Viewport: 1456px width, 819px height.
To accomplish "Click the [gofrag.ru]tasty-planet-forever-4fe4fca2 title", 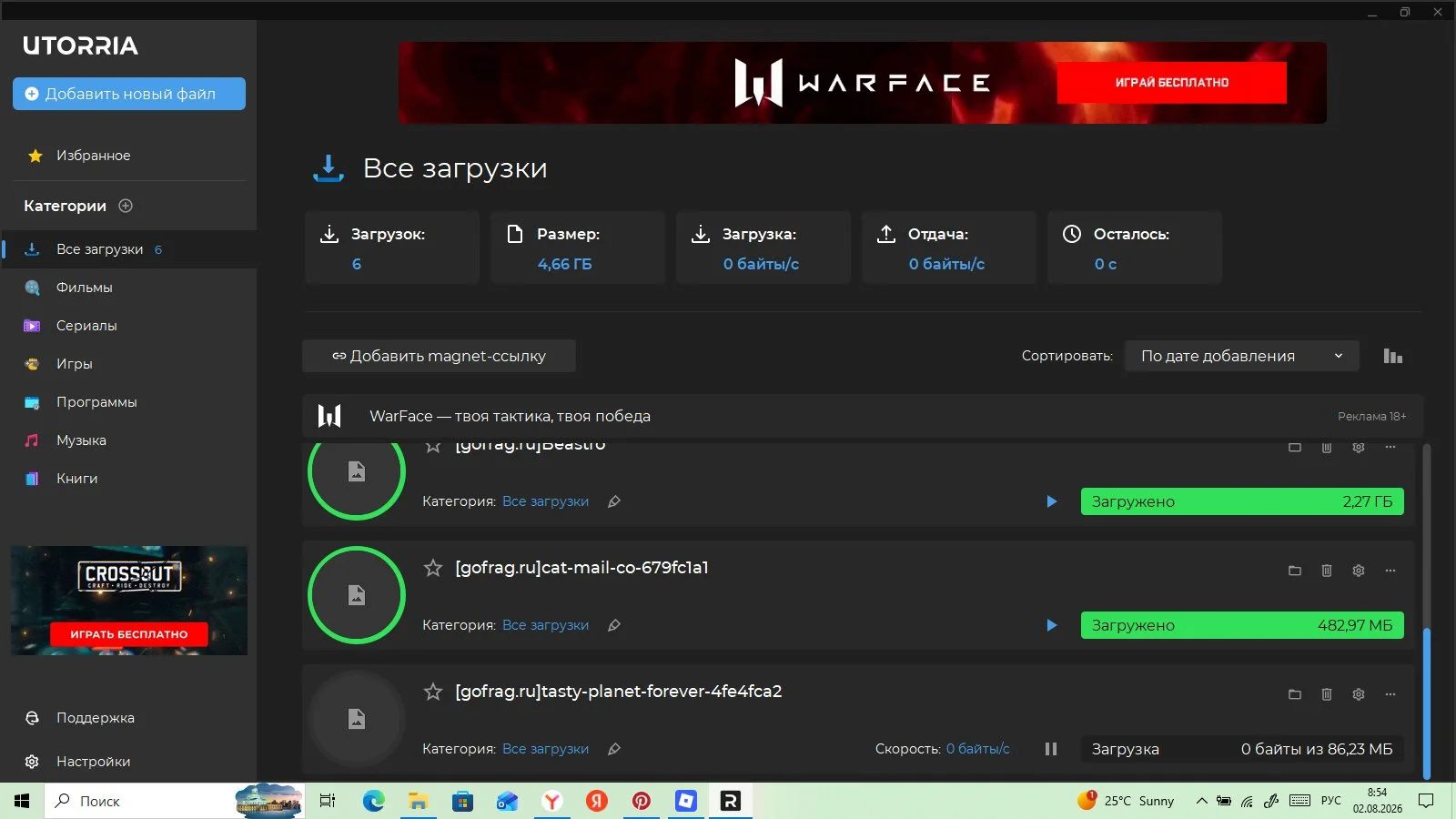I will (x=619, y=692).
